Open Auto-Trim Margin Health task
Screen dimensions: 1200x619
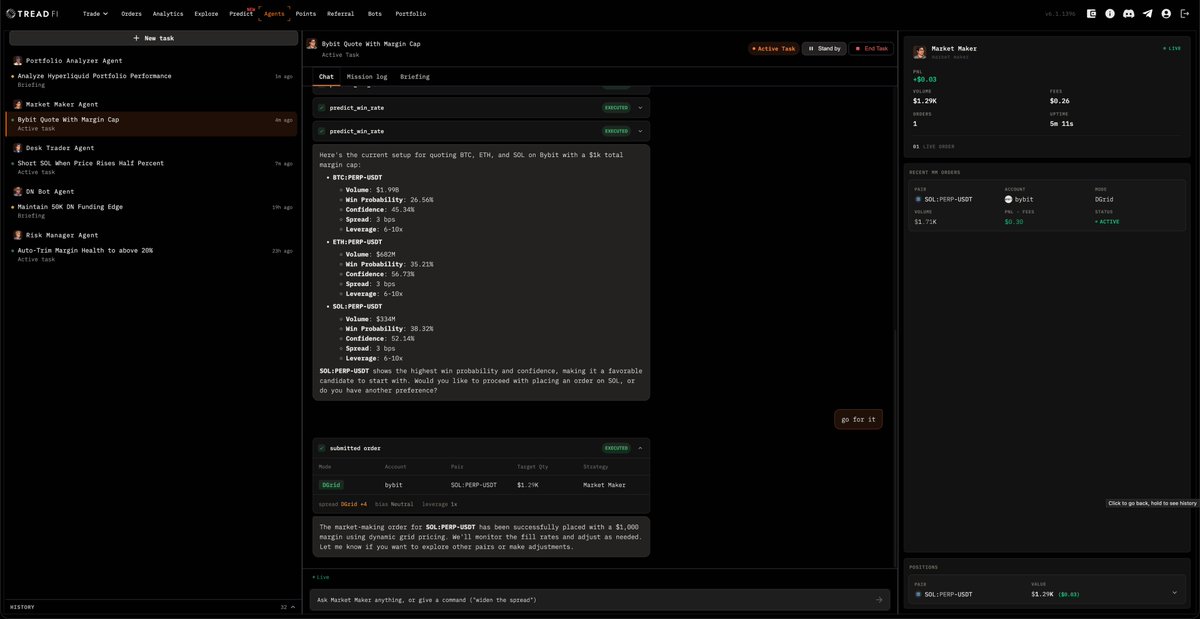(x=153, y=254)
